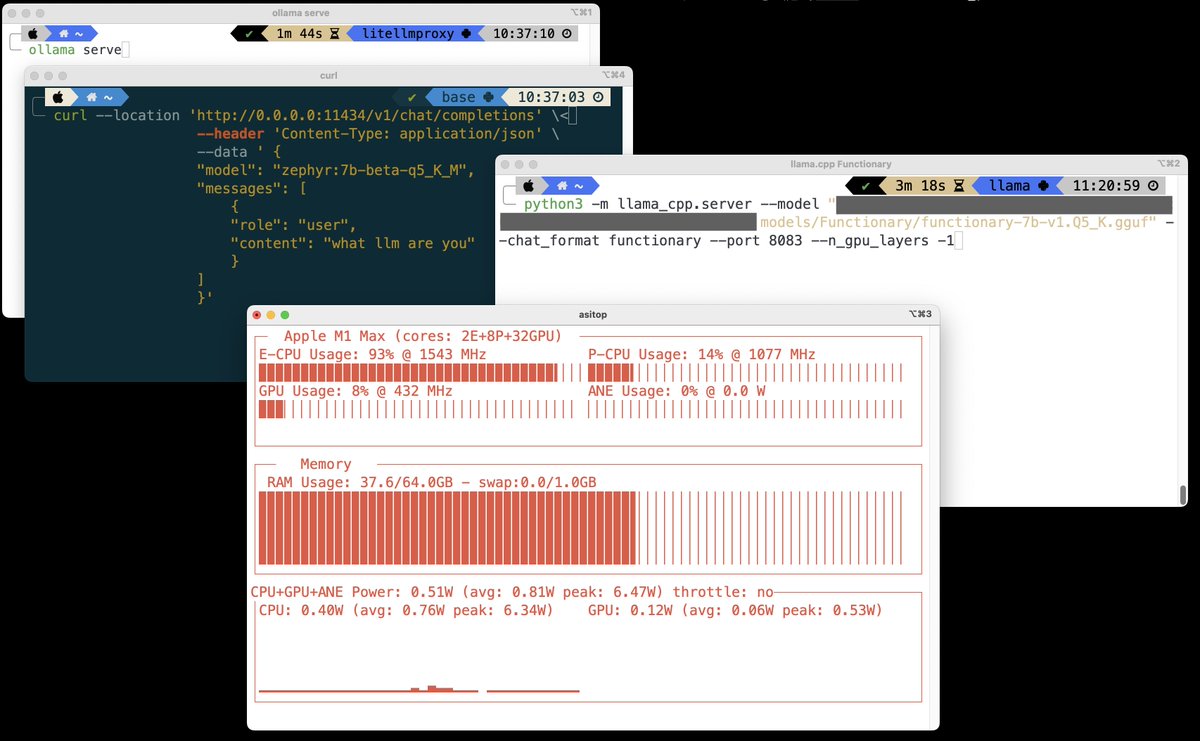Click the 'litellmproxy' environment label
This screenshot has width=1200, height=741.
pos(406,33)
